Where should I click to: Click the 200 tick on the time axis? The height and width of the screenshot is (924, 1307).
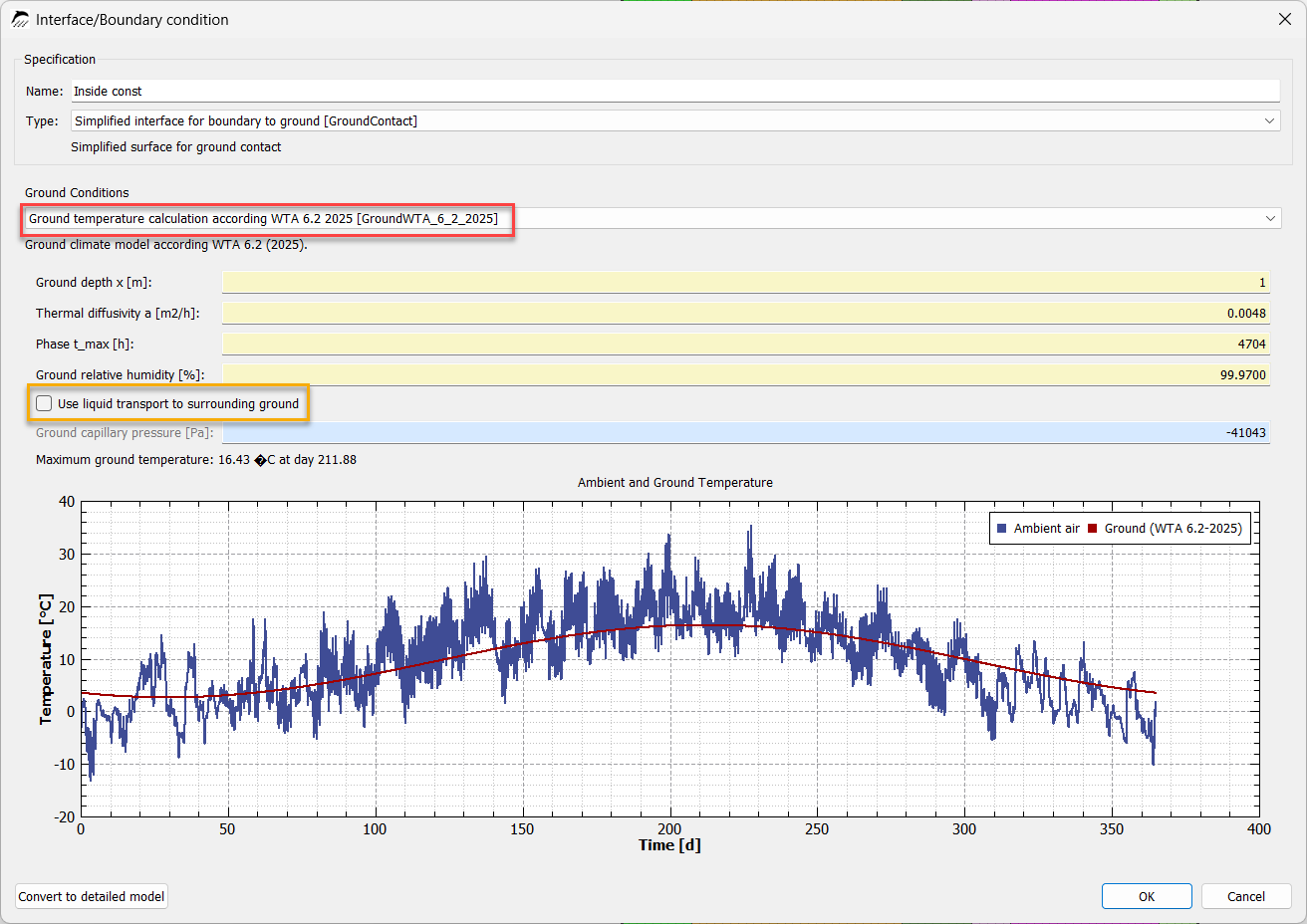pos(669,828)
